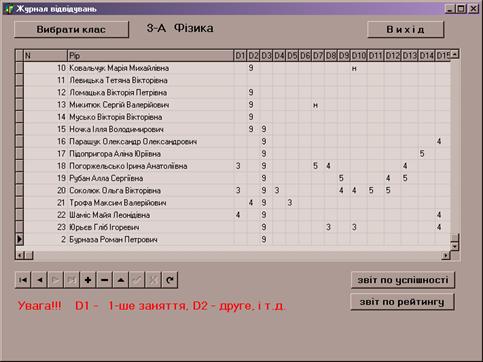
Task: Click the grid's vertical scrollbar up arrow
Action: pyautogui.click(x=455, y=54)
